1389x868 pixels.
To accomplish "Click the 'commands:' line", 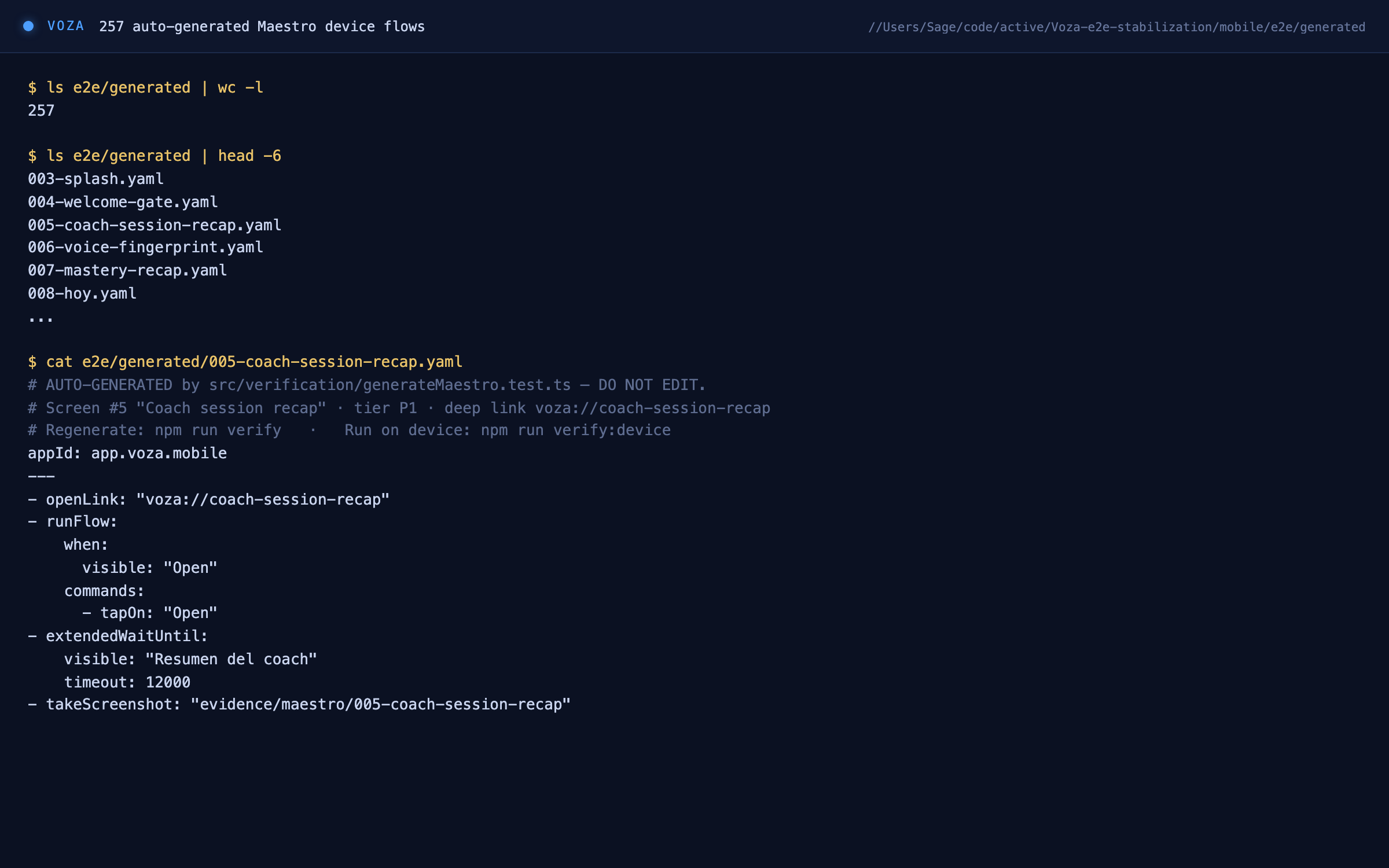I will pyautogui.click(x=104, y=591).
